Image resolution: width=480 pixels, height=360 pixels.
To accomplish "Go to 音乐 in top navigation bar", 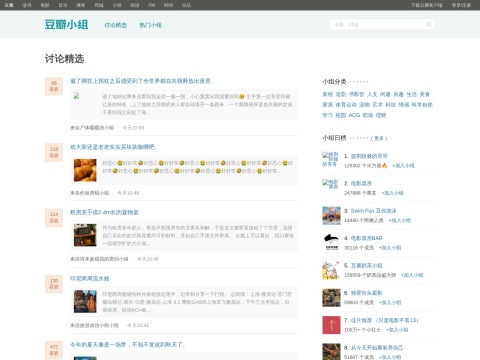I will (63, 5).
